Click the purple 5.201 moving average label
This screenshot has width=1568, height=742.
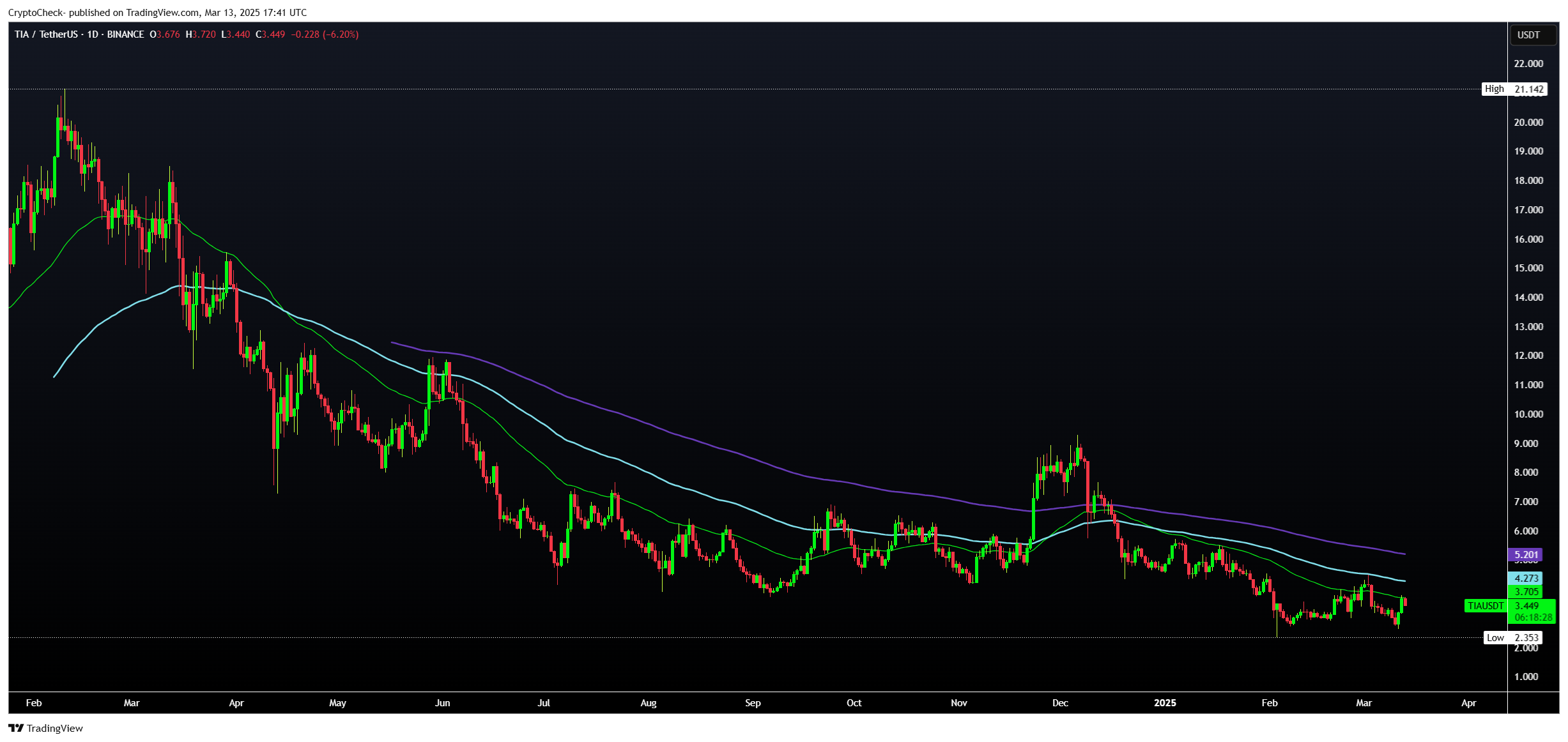[x=1525, y=555]
